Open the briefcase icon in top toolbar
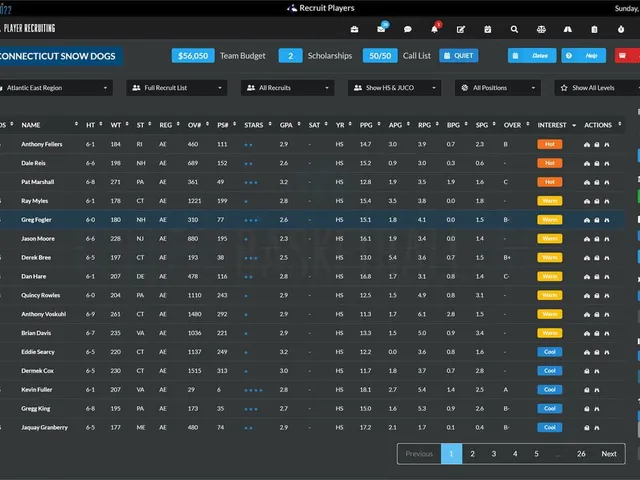This screenshot has height=480, width=640. (354, 29)
